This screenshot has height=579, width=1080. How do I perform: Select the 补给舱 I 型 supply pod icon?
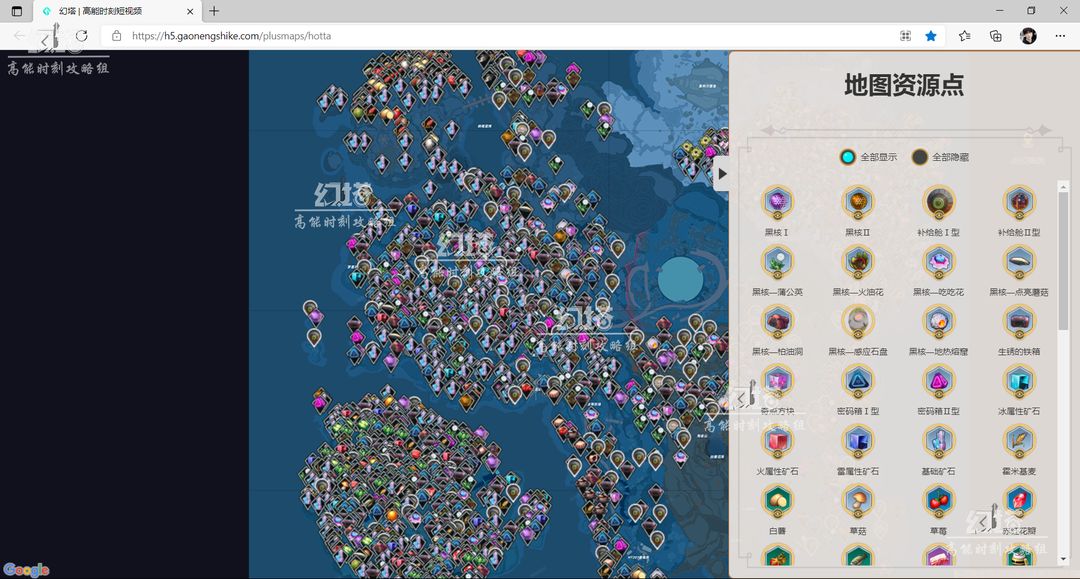click(938, 202)
